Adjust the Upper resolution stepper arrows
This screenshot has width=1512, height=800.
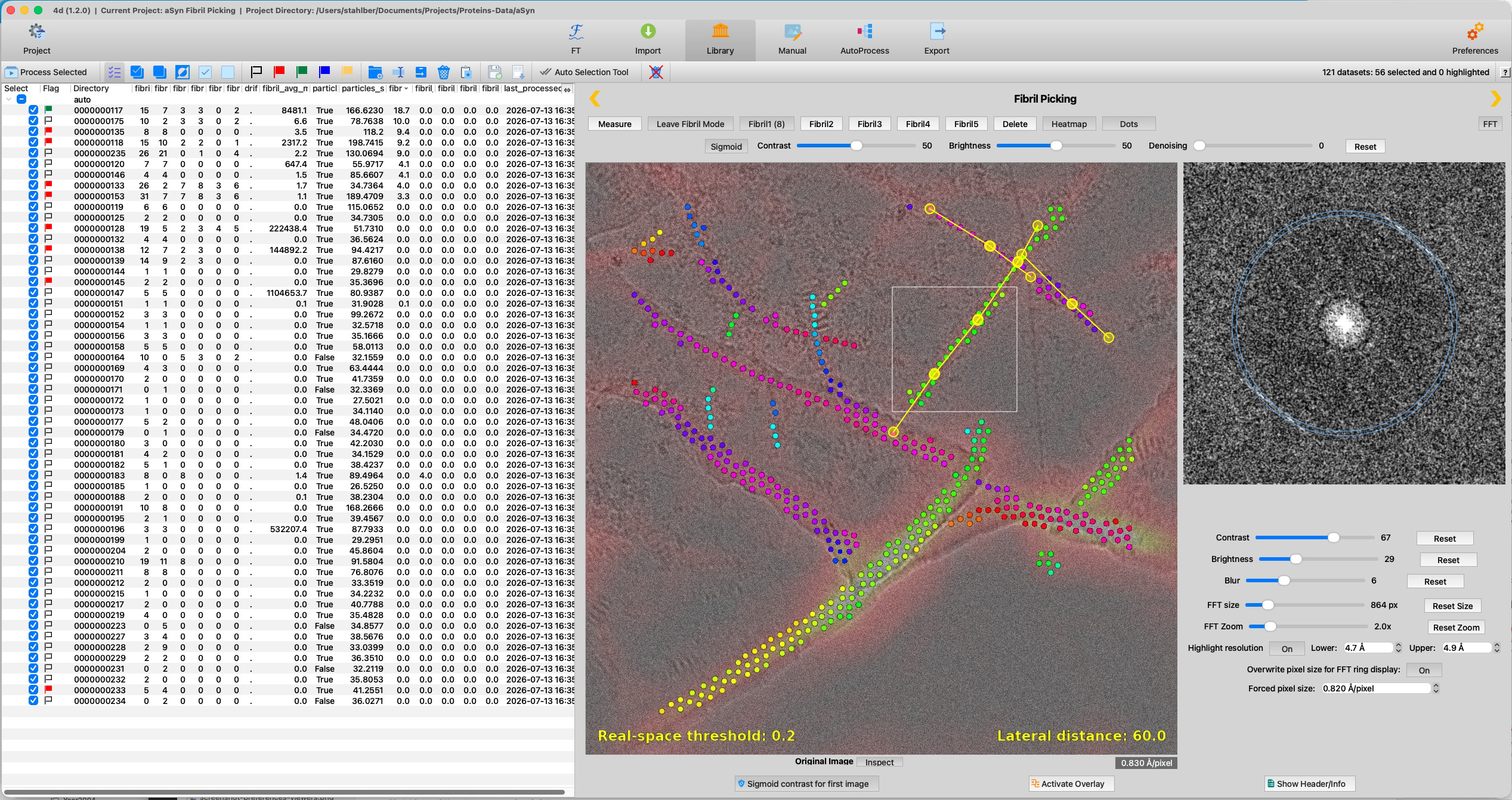[1496, 648]
